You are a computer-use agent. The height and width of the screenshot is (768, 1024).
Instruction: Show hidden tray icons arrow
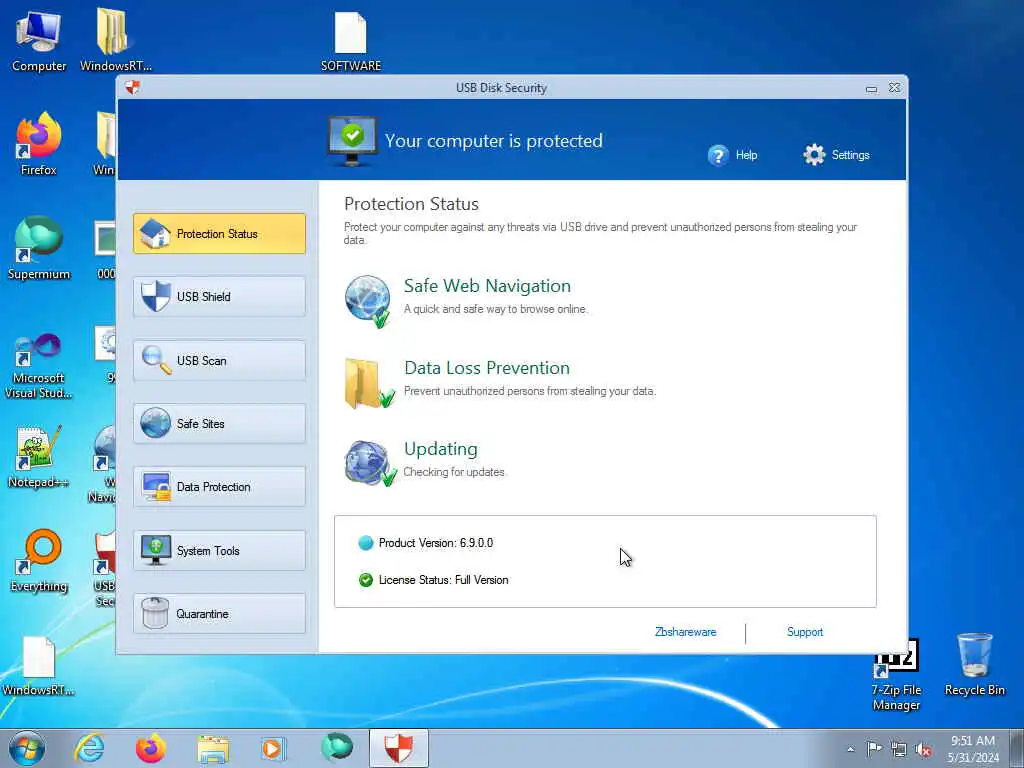pos(850,749)
